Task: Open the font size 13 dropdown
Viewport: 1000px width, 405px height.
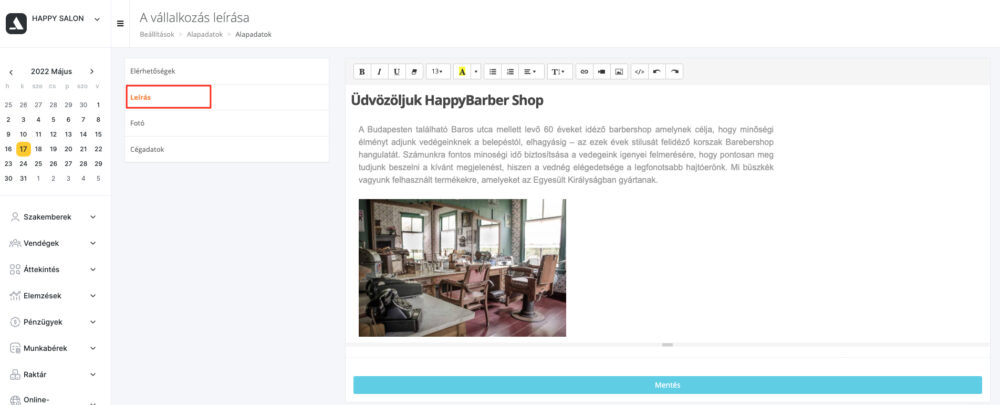Action: [437, 72]
